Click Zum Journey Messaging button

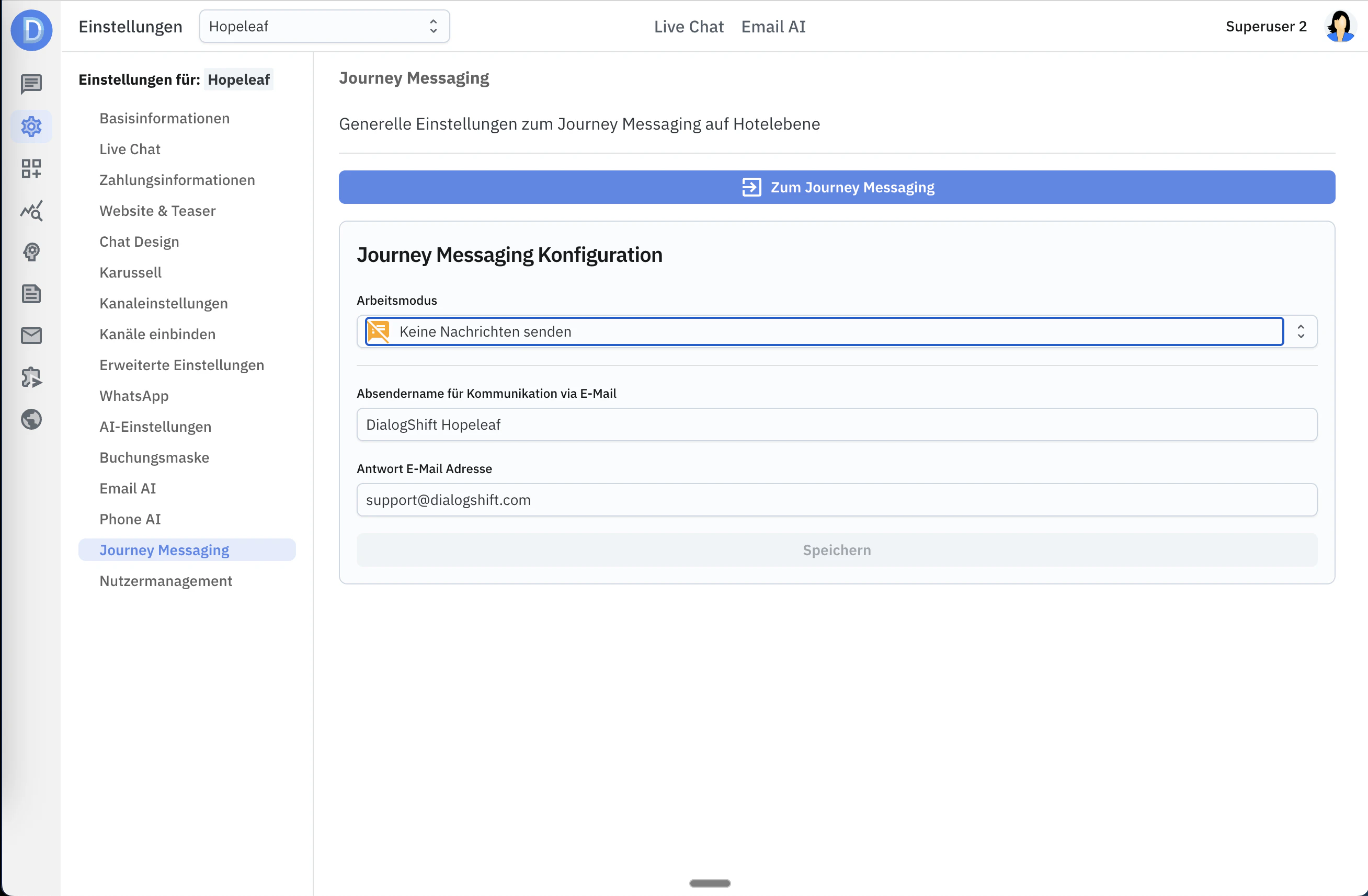point(836,187)
